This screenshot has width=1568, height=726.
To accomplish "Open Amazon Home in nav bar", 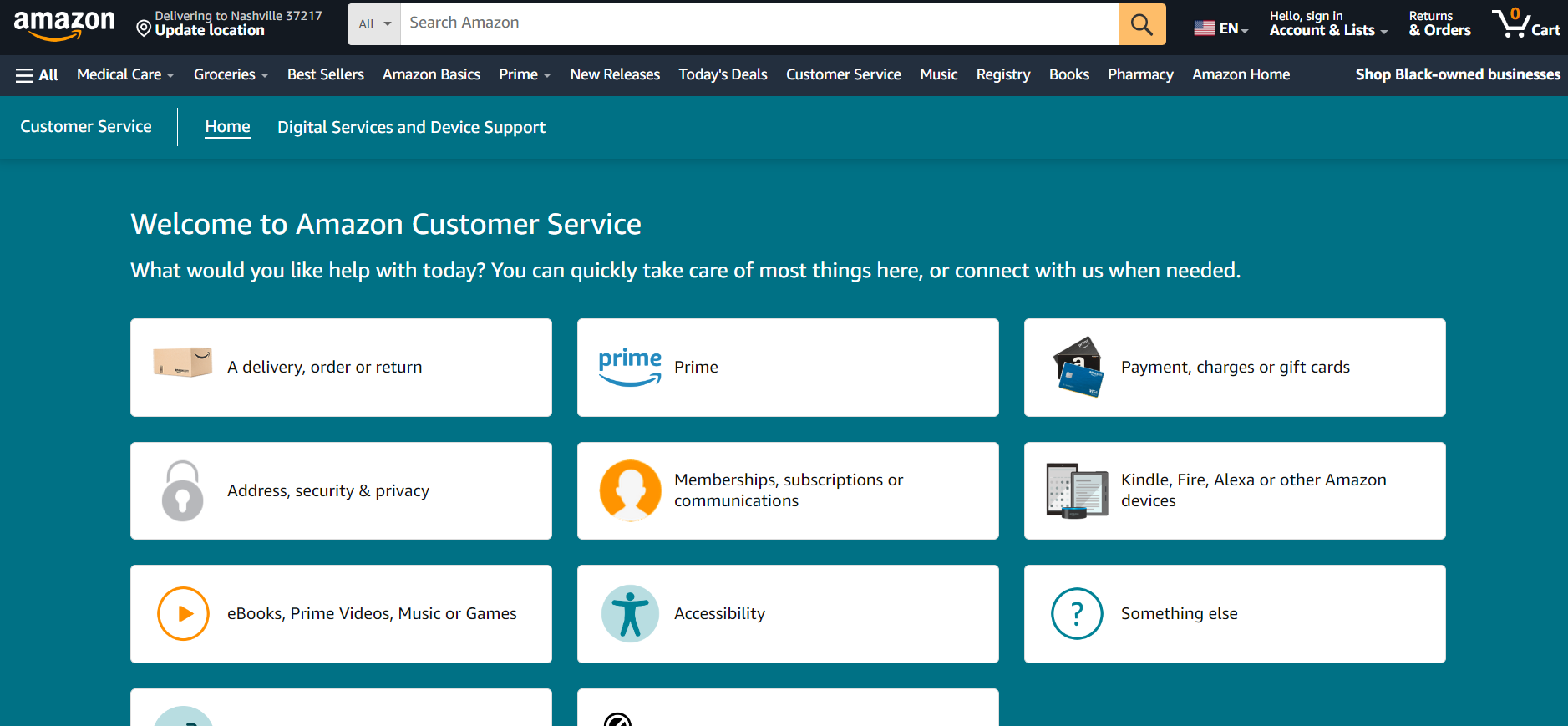I will 1241,74.
